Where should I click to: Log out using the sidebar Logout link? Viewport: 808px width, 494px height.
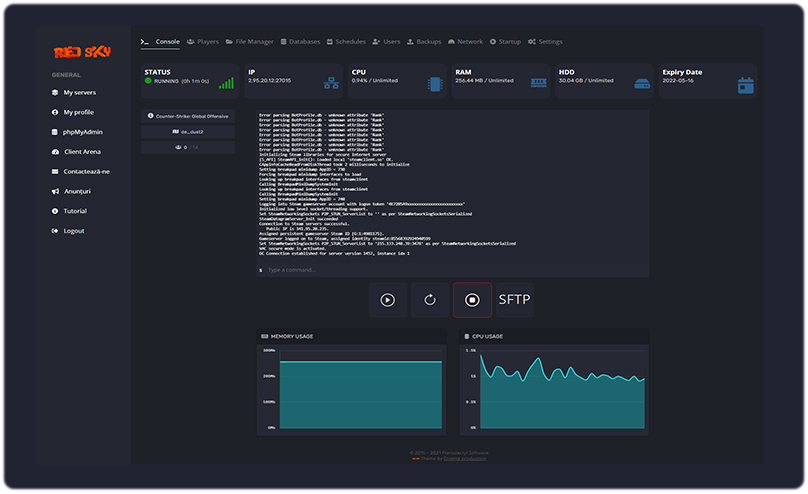73,231
